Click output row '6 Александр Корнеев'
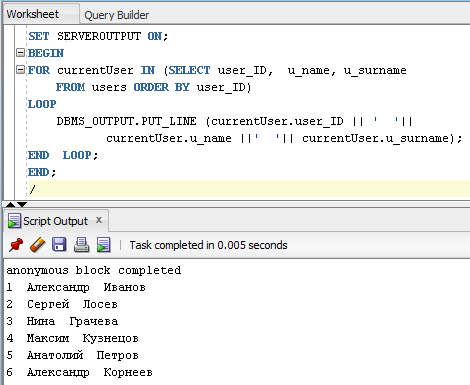 coord(80,372)
